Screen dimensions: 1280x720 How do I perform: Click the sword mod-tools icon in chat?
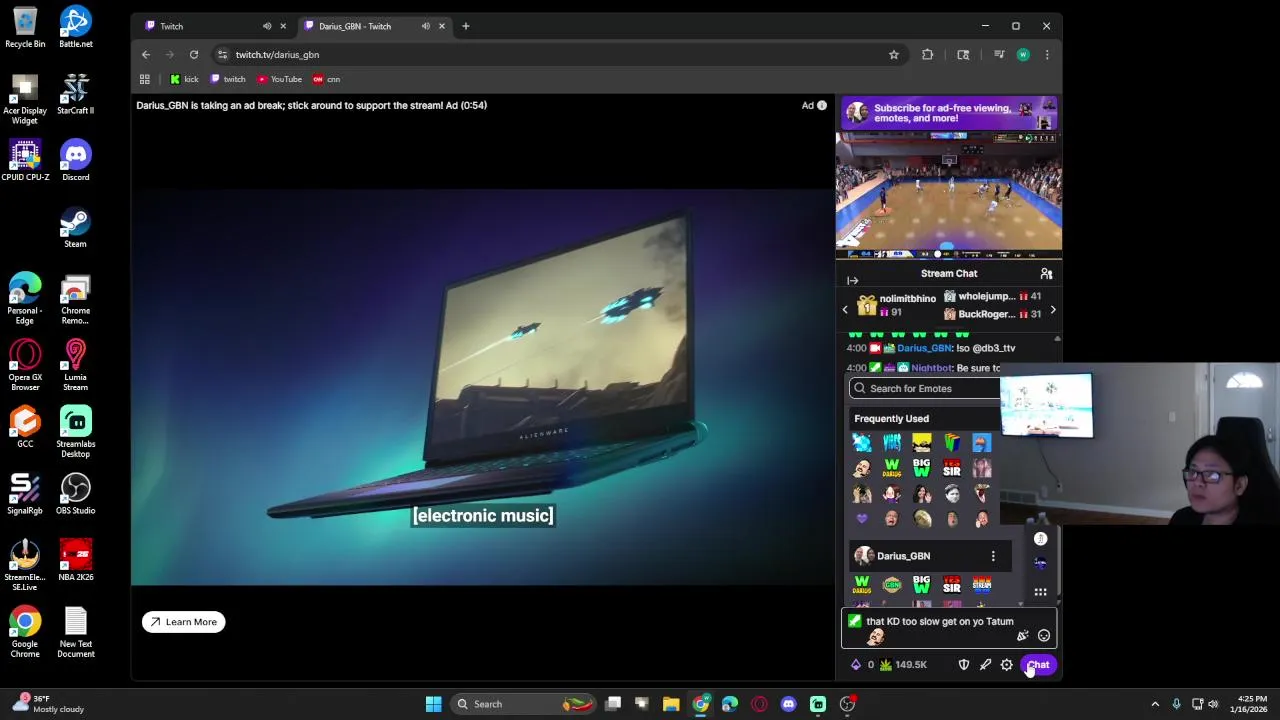[985, 665]
